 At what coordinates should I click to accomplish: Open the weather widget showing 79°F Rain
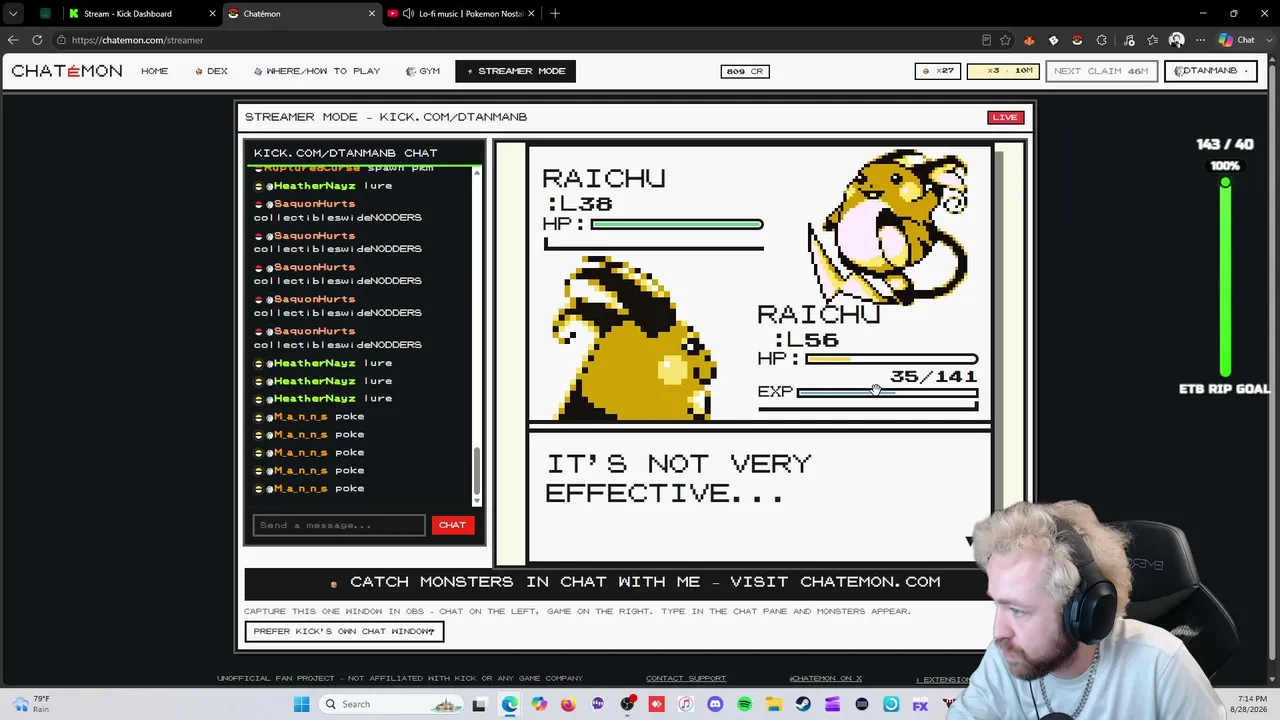pyautogui.click(x=30, y=704)
